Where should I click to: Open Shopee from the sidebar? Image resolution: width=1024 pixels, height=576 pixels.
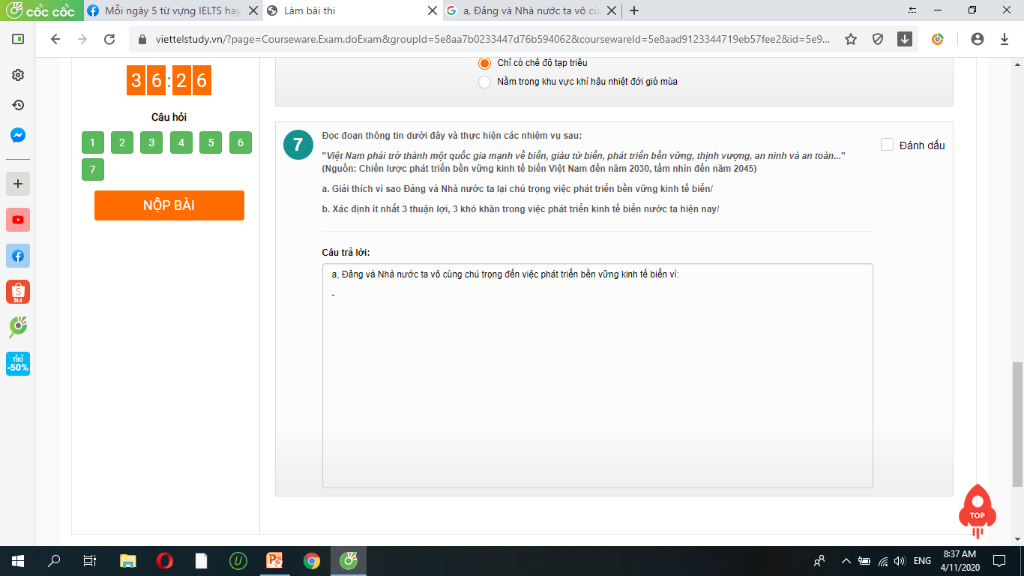coord(18,292)
